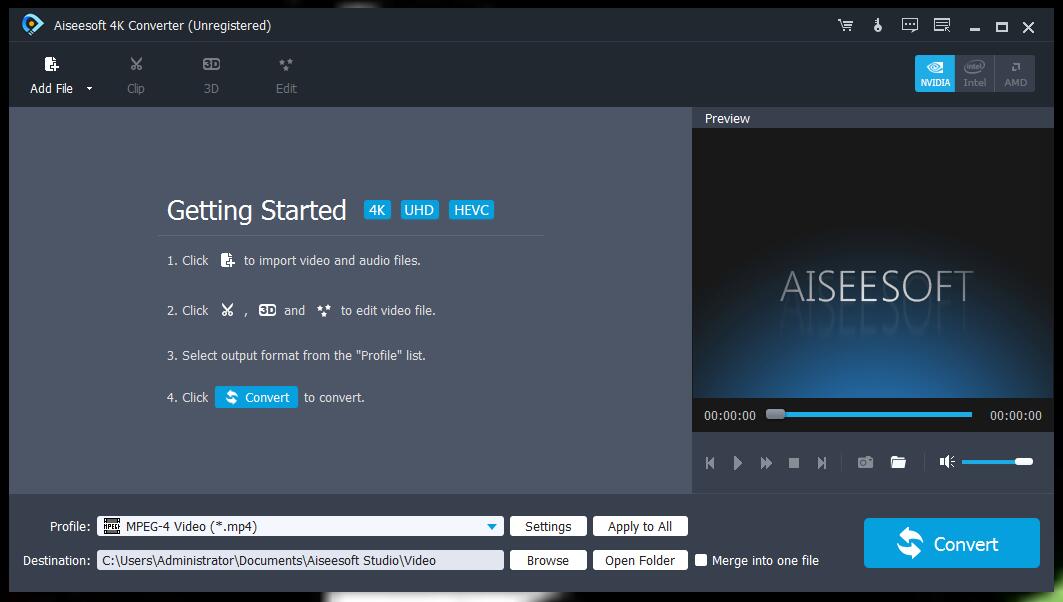Open the purchase cart icon
The height and width of the screenshot is (602, 1063).
tap(845, 27)
